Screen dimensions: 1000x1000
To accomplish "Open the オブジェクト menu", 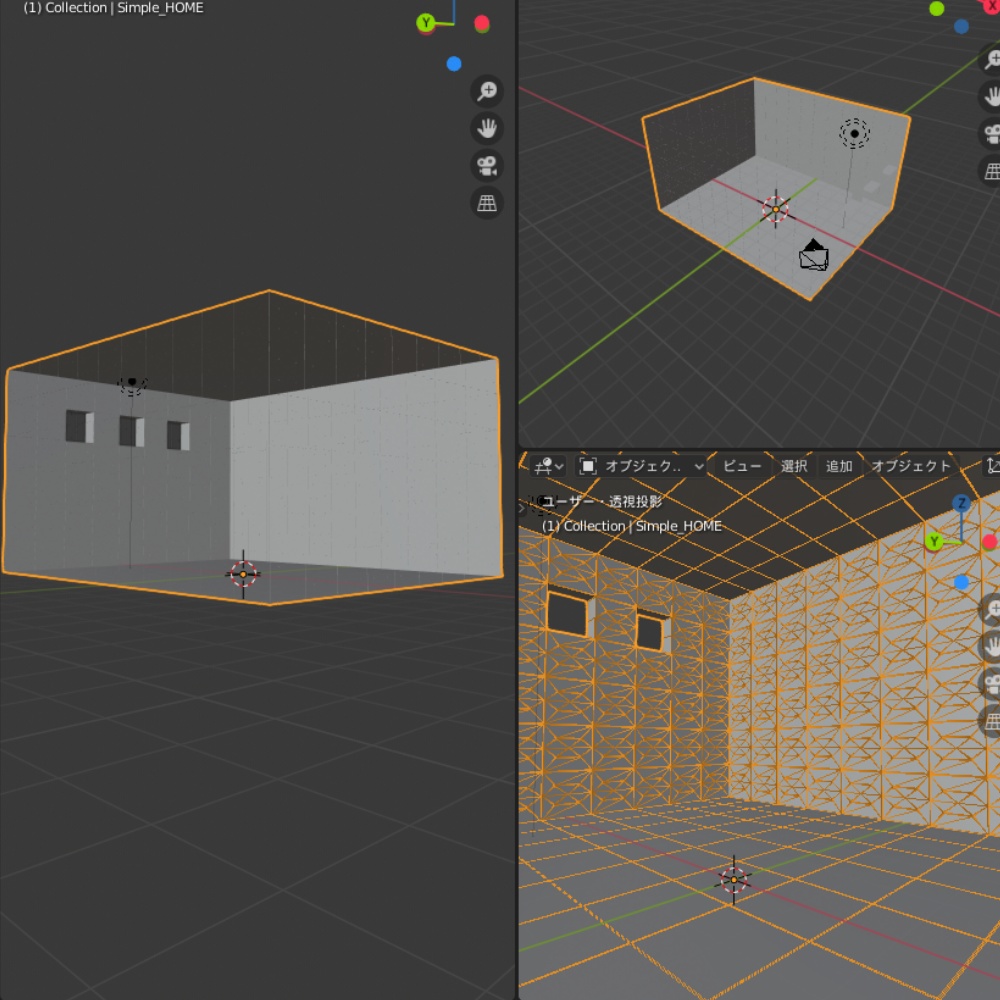I will [911, 466].
